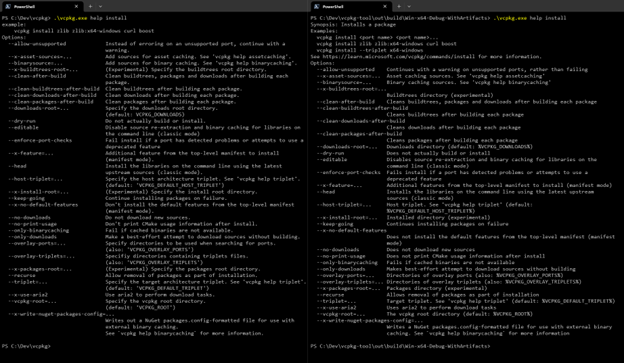Click '--x-use-aria2' in the vcpkg-tool terminal

tap(337, 308)
